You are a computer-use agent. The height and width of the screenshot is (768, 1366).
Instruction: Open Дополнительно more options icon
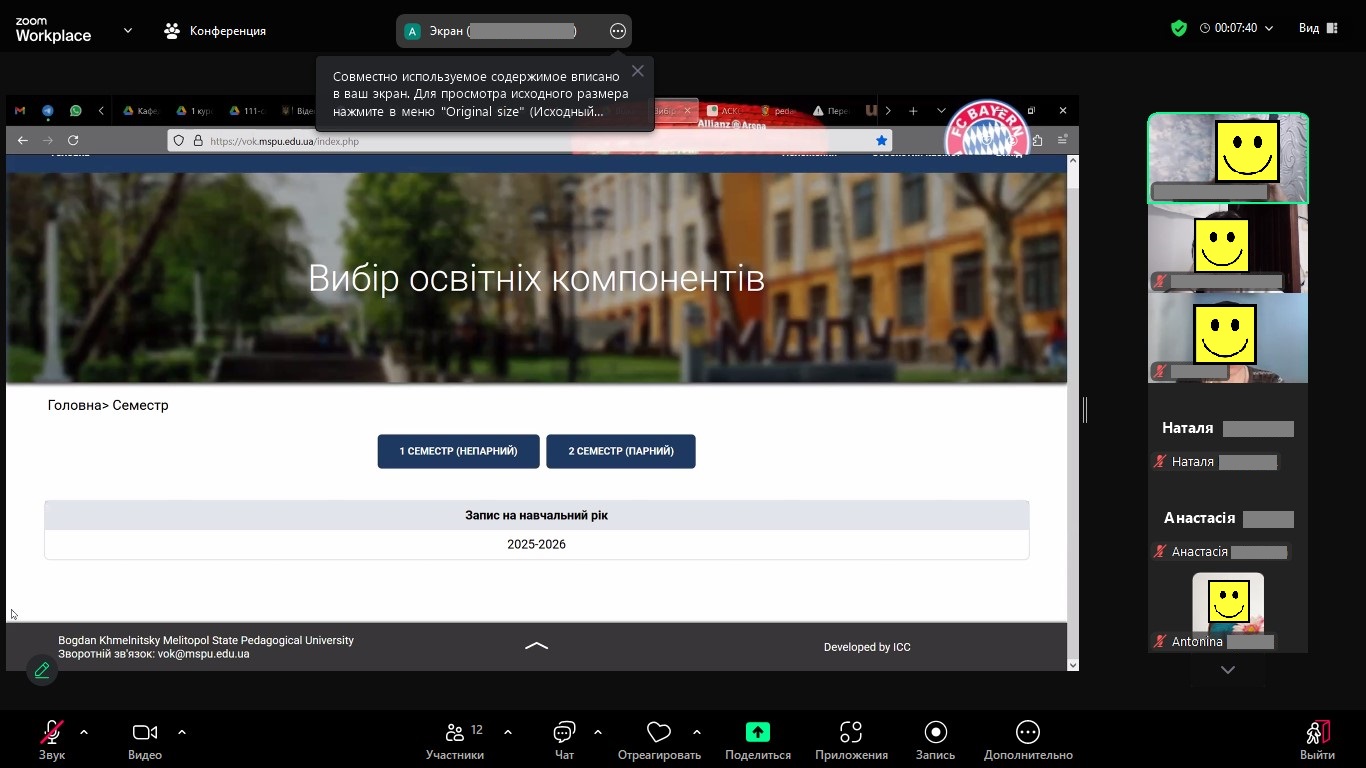pos(1028,740)
